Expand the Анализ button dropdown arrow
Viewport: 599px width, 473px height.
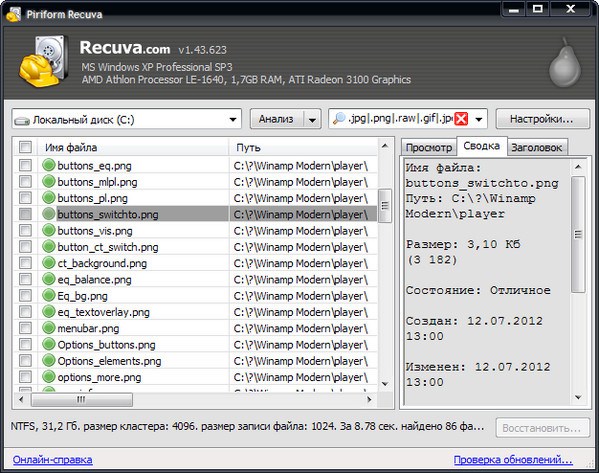coord(312,120)
